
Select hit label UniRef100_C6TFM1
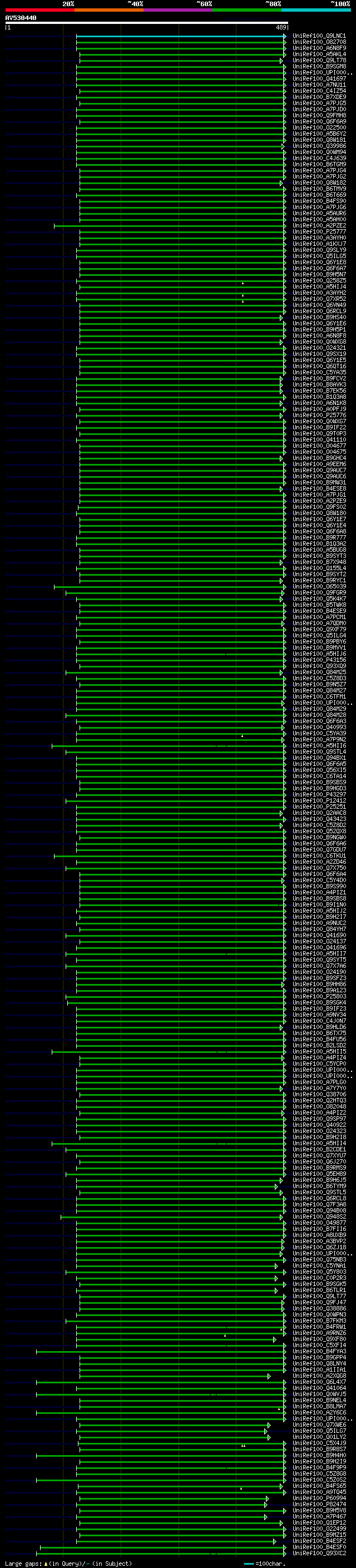pos(319,697)
